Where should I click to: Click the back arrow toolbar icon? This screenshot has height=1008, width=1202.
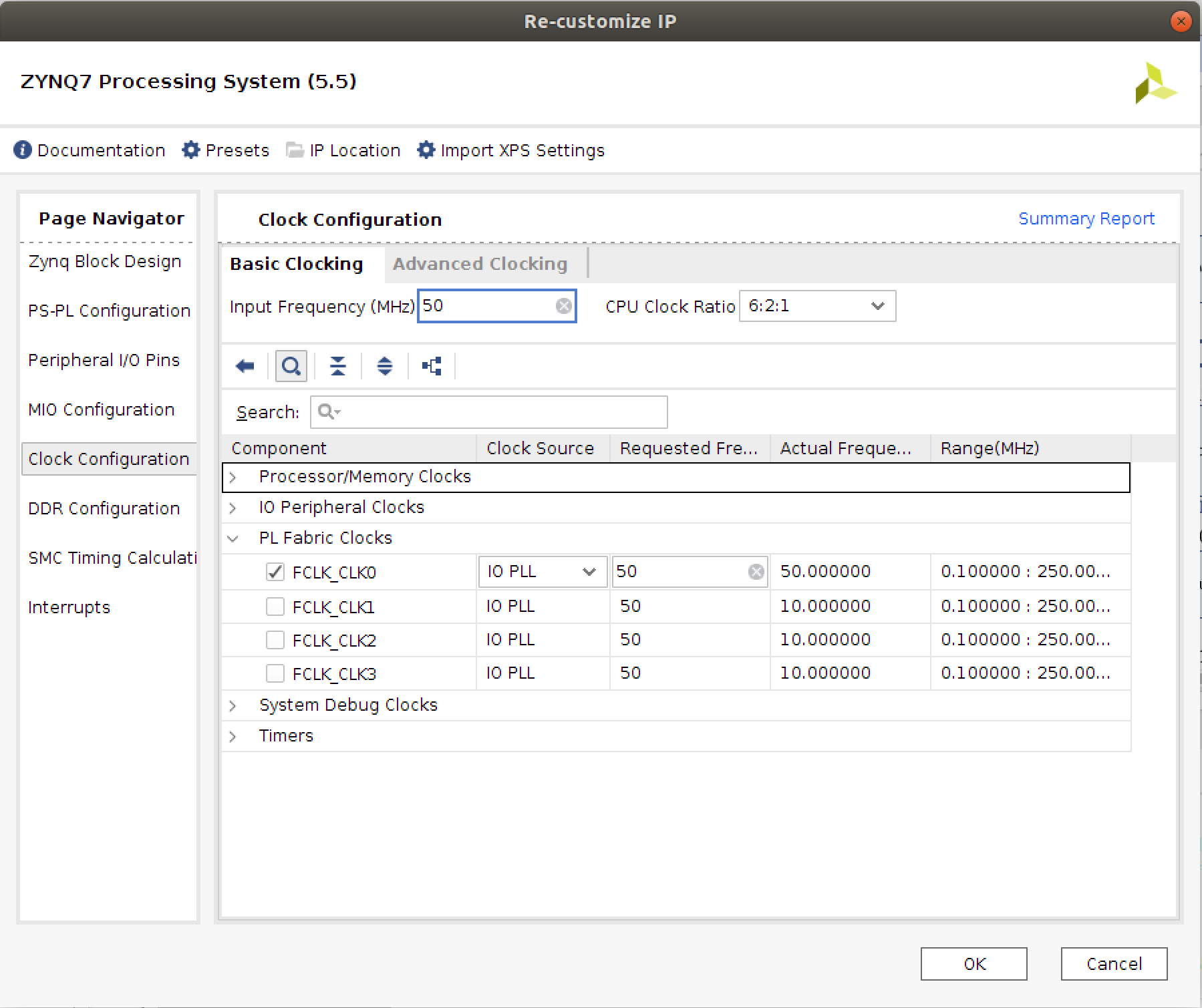[x=245, y=366]
